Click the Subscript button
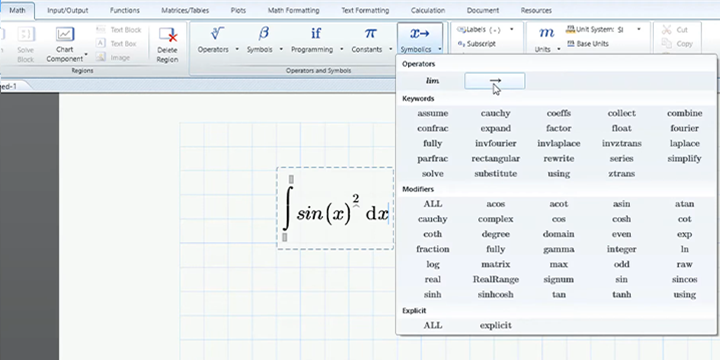 (476, 44)
